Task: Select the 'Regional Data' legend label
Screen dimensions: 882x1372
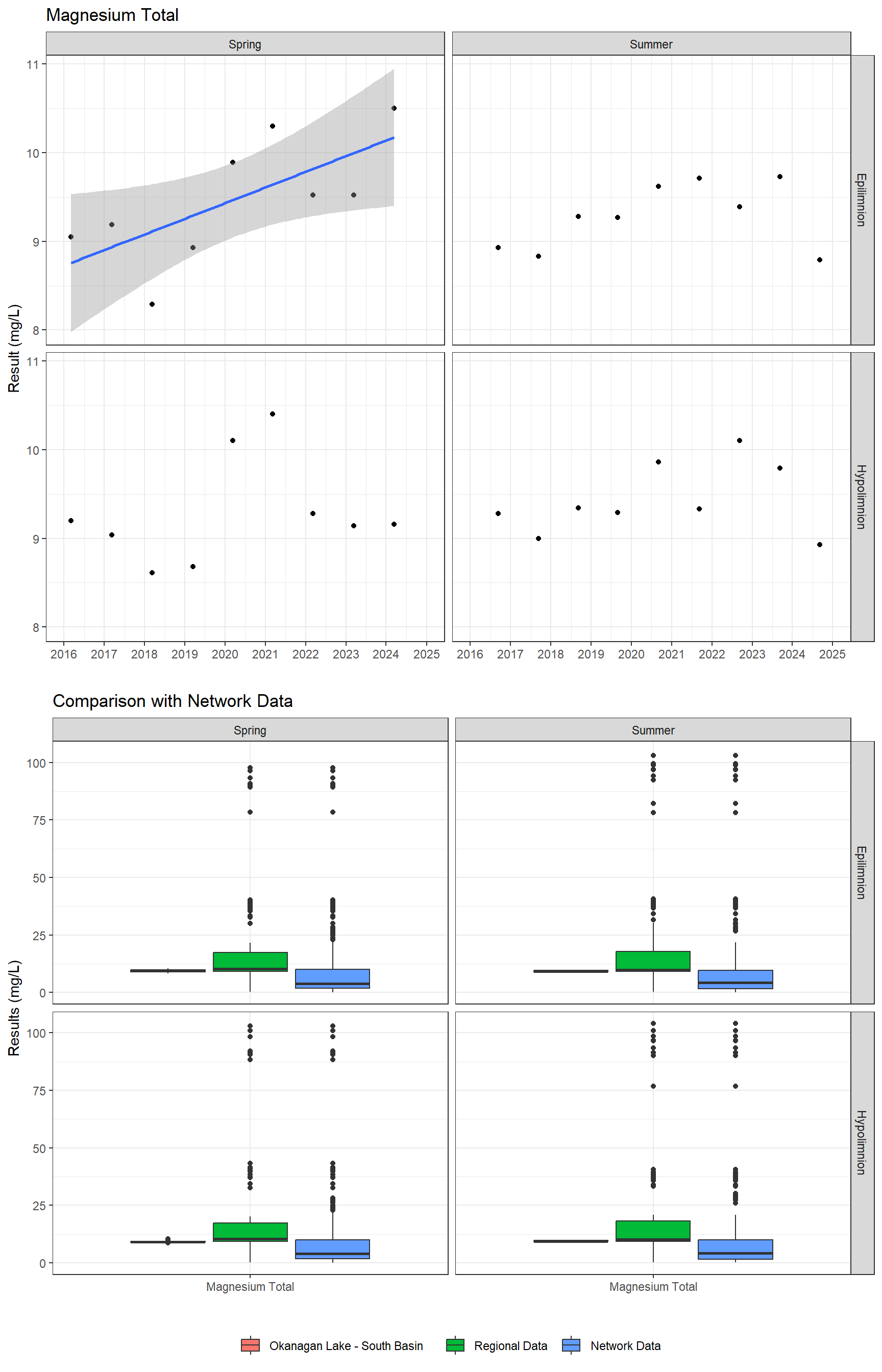Action: click(510, 1345)
